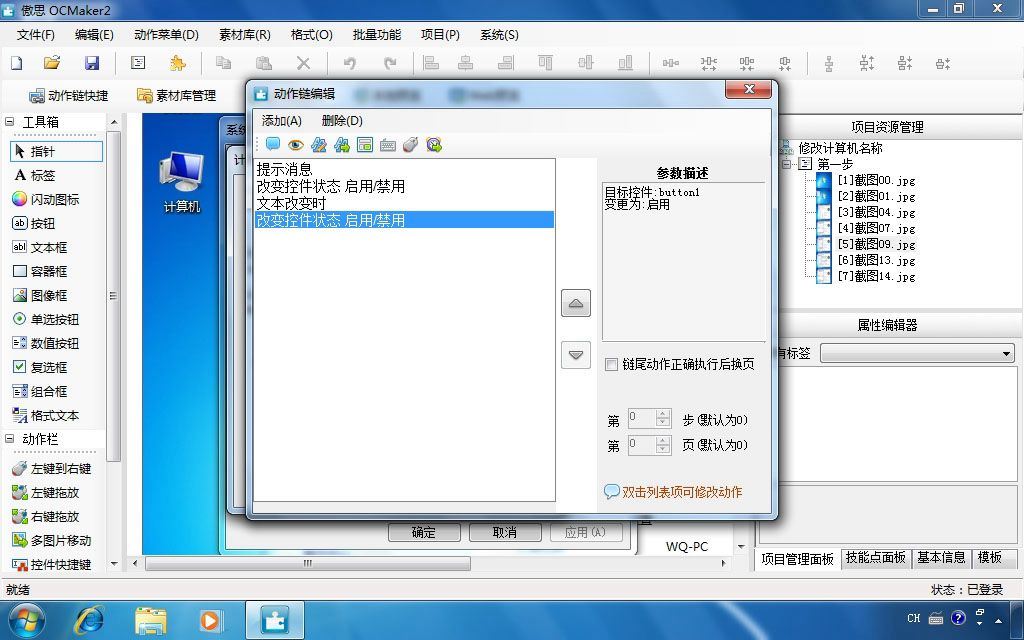This screenshot has height=640, width=1024.
Task: Click the mouse icon in action chain toolbar
Action: click(410, 144)
